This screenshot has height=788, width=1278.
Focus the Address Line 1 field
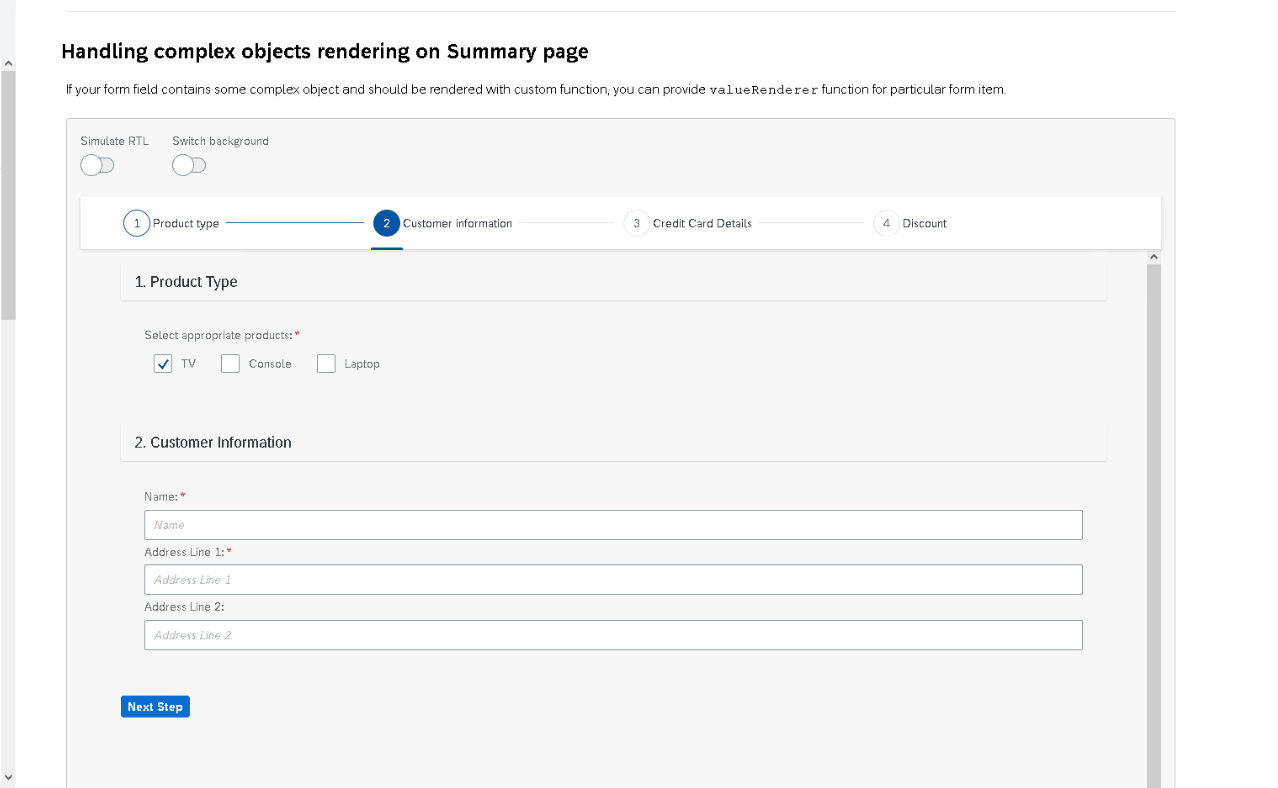613,579
